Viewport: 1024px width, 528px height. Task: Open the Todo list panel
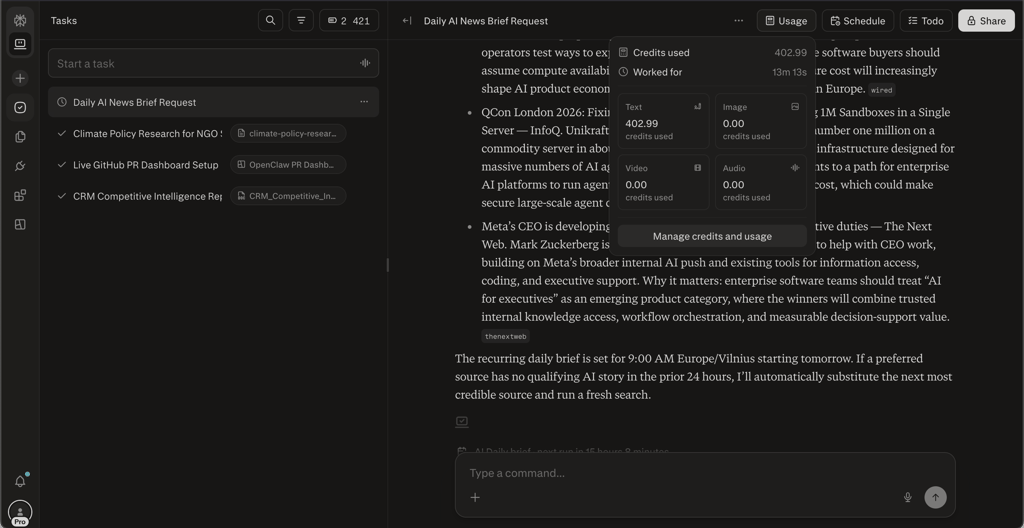[x=926, y=20]
